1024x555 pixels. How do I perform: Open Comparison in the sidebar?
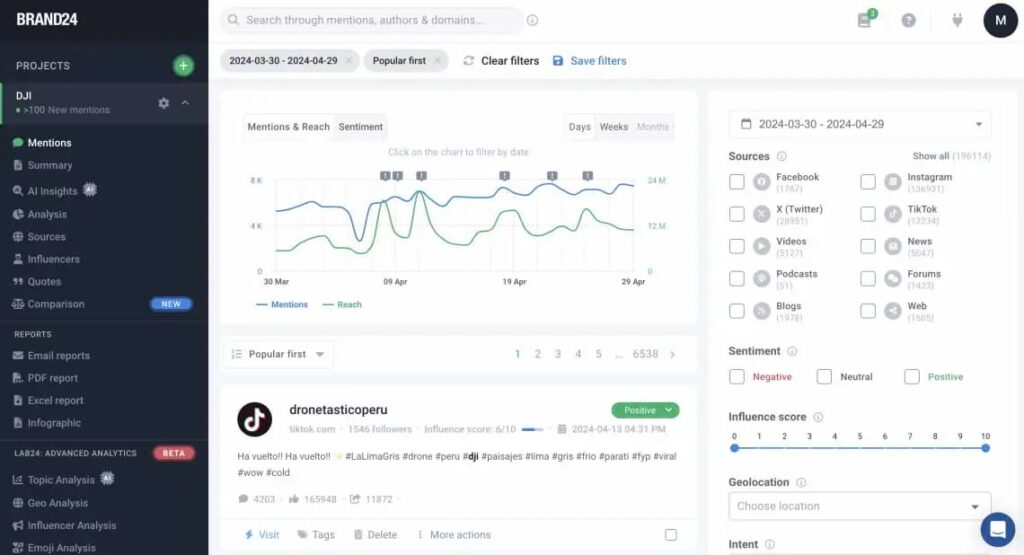point(49,304)
